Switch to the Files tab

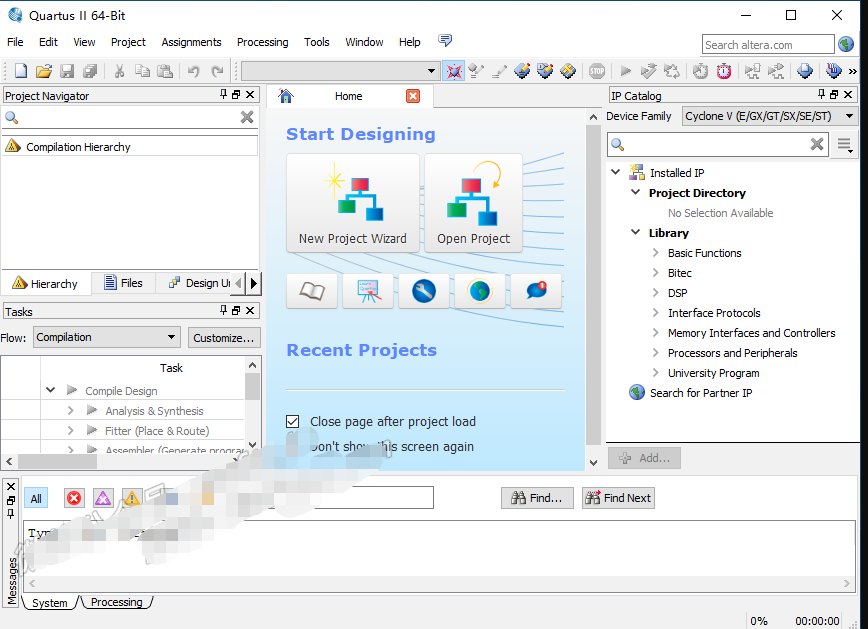point(123,283)
